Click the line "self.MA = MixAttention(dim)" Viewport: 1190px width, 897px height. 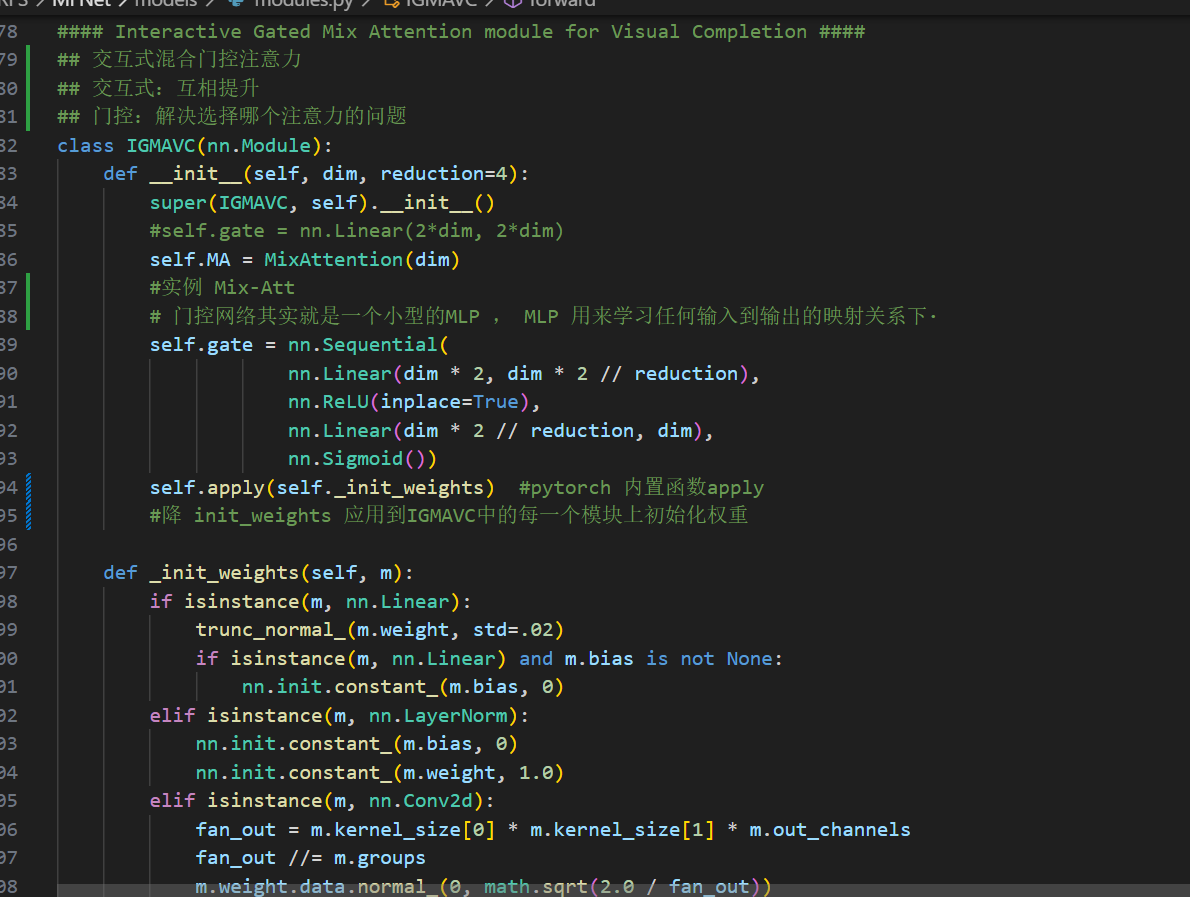304,260
